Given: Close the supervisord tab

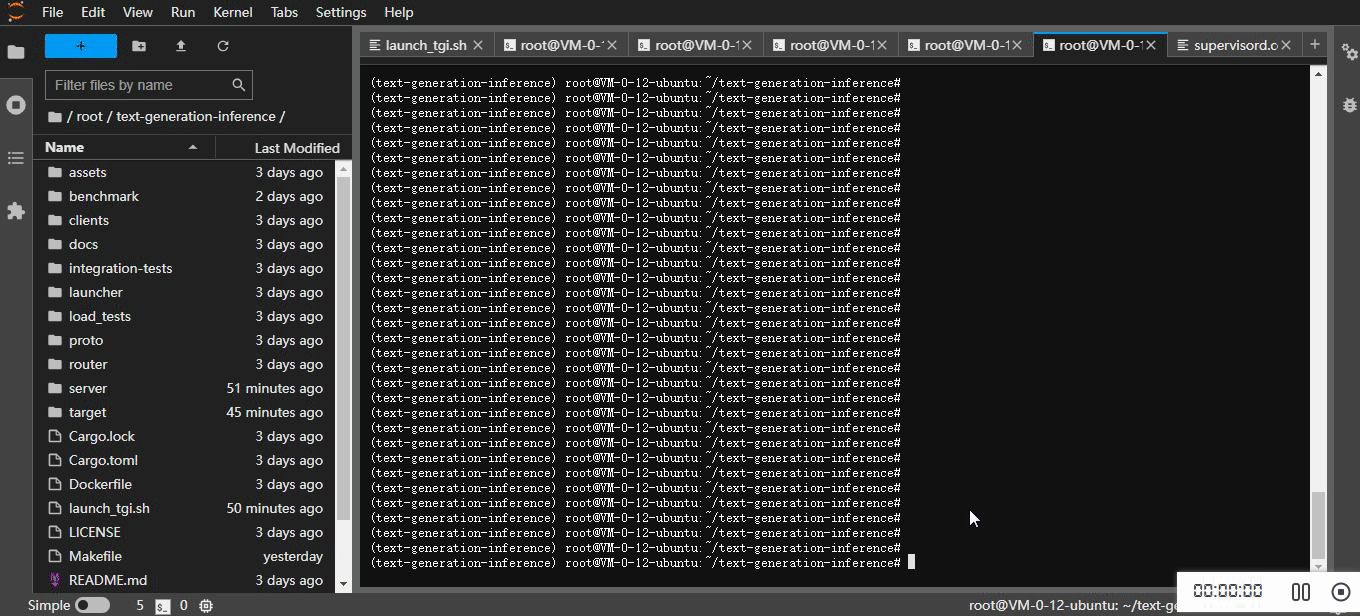Looking at the screenshot, I should (1286, 45).
